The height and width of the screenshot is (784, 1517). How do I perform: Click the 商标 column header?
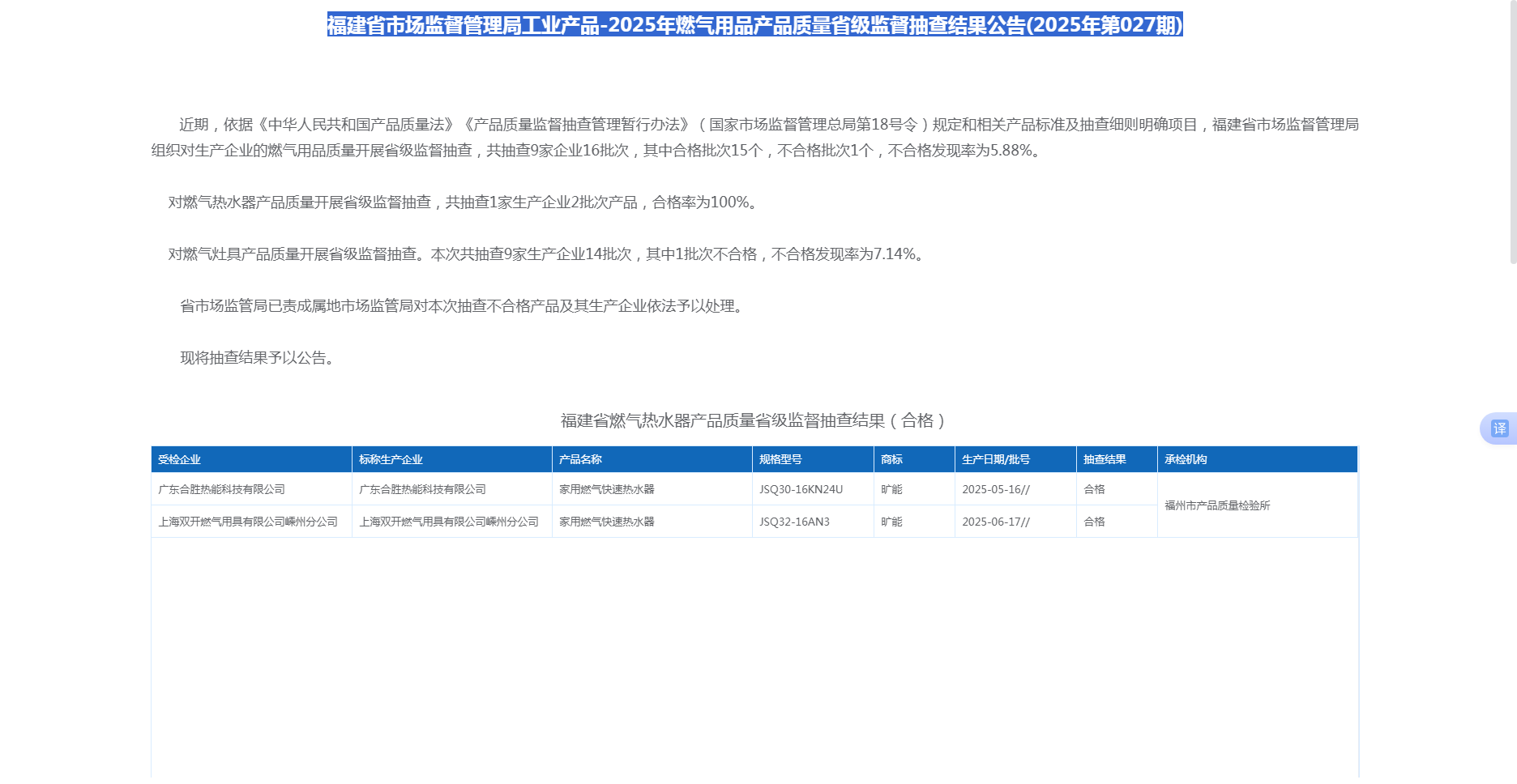(891, 459)
